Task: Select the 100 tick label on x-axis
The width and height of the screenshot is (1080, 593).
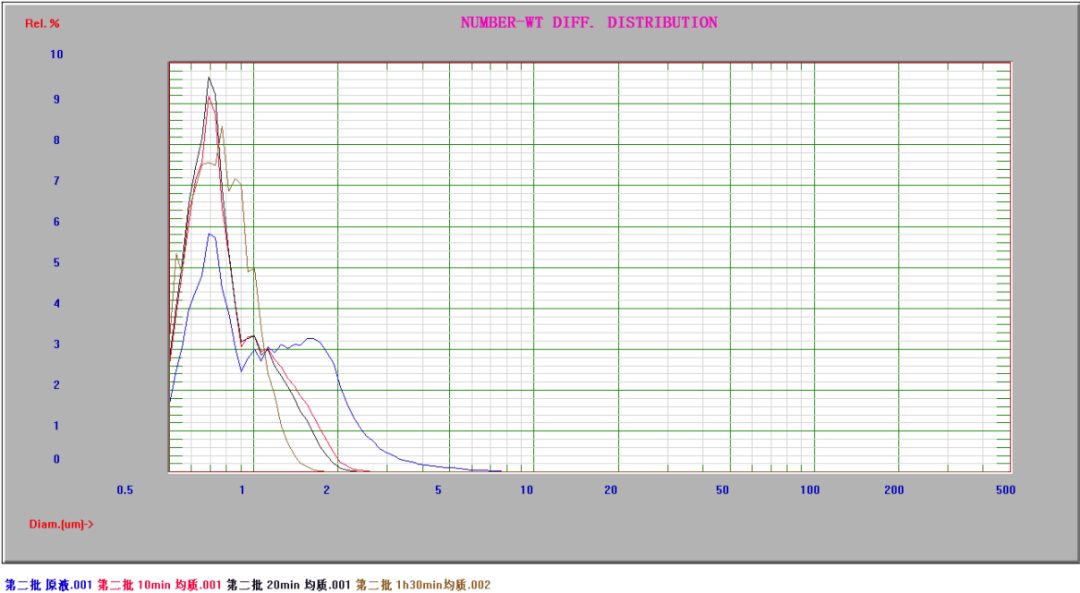Action: (x=810, y=490)
